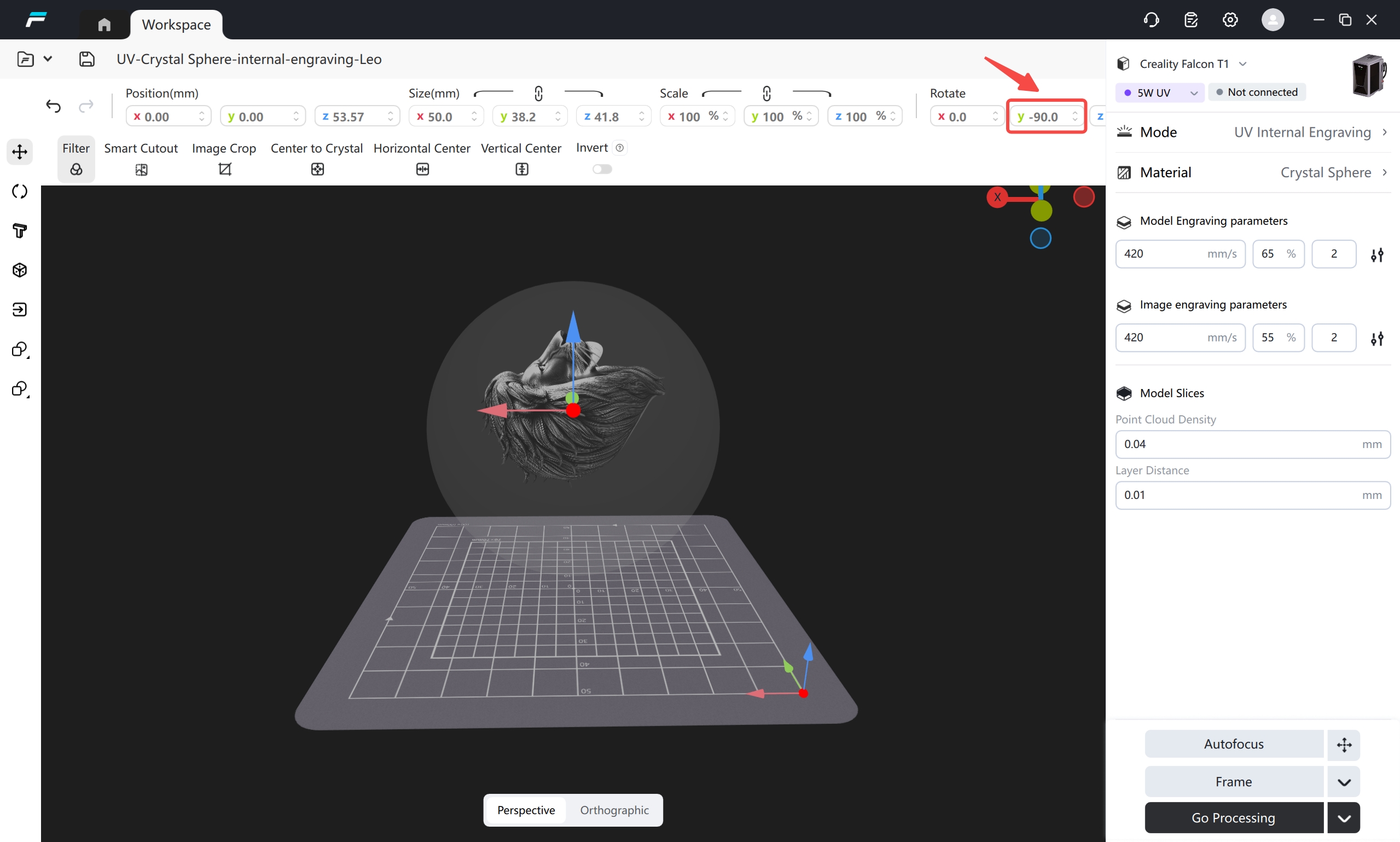The height and width of the screenshot is (842, 1400).
Task: Open the 5W UV laser module dropdown
Action: click(x=1159, y=92)
